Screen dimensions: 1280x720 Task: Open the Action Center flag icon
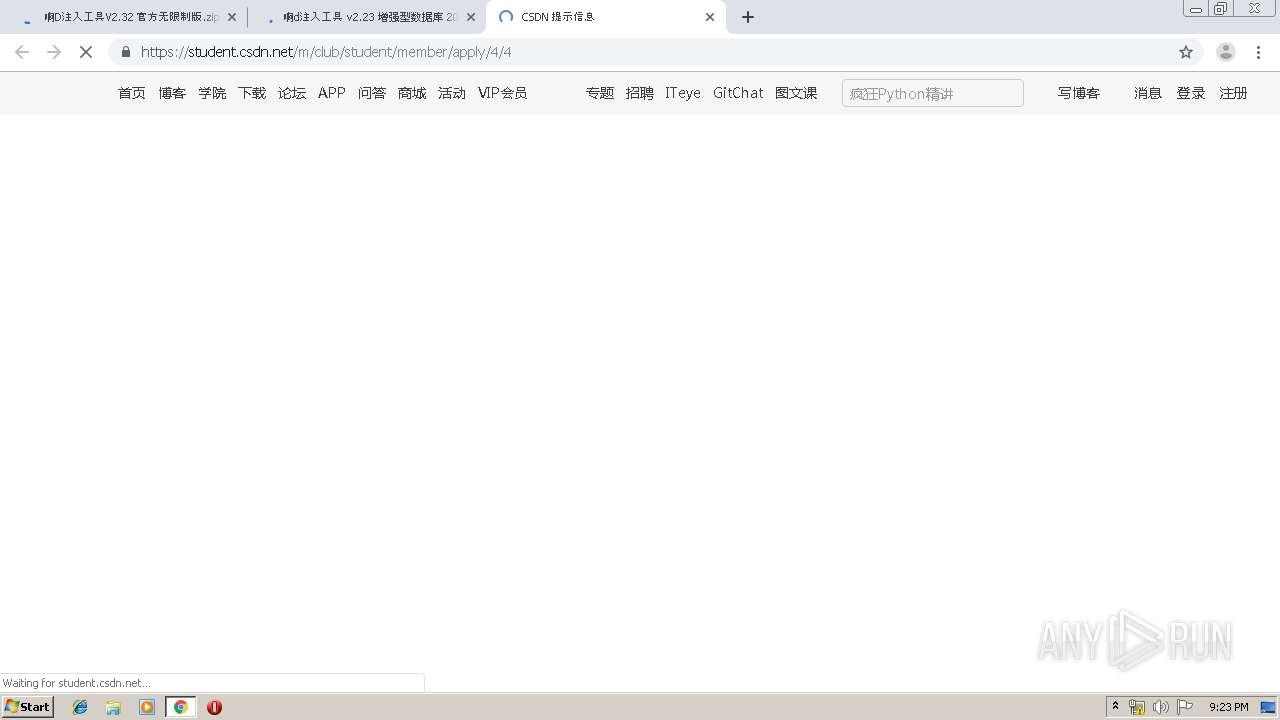tap(1185, 707)
